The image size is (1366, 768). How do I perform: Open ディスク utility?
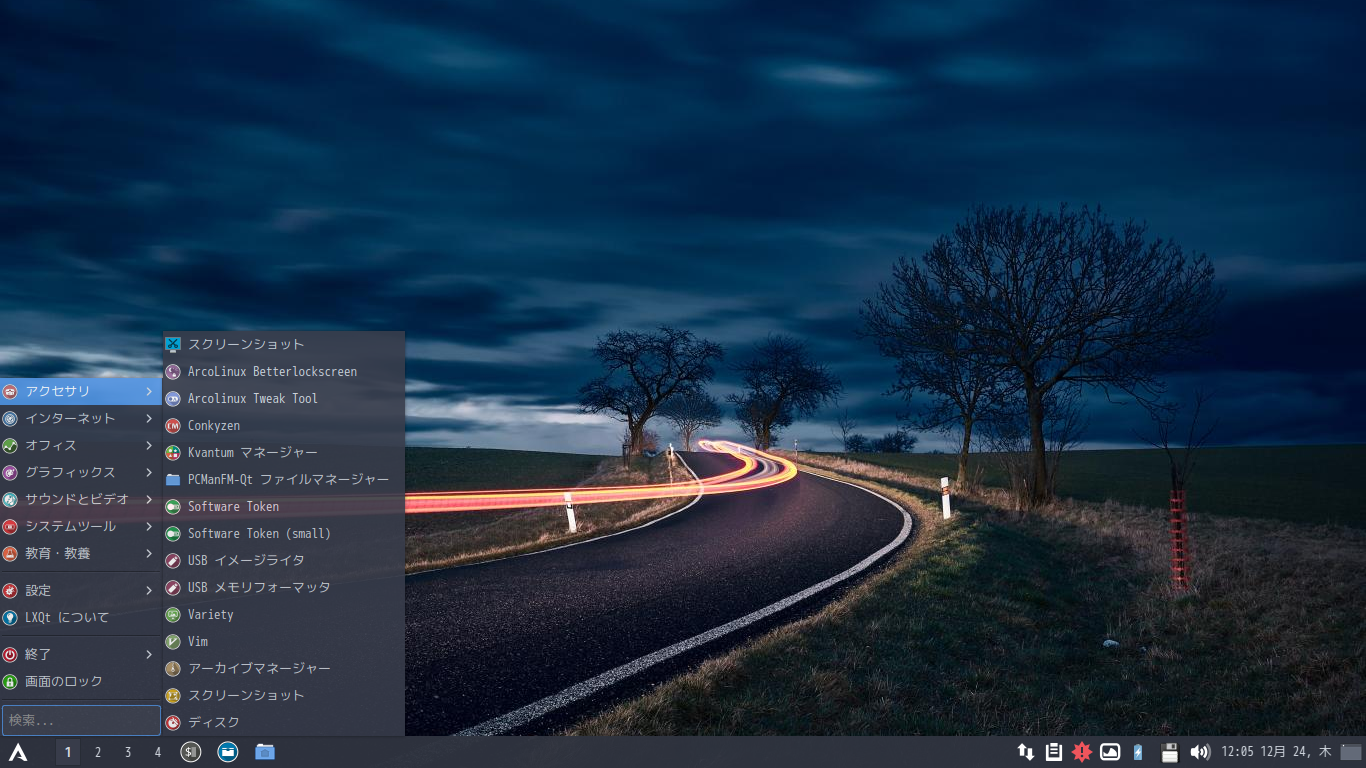pyautogui.click(x=284, y=722)
